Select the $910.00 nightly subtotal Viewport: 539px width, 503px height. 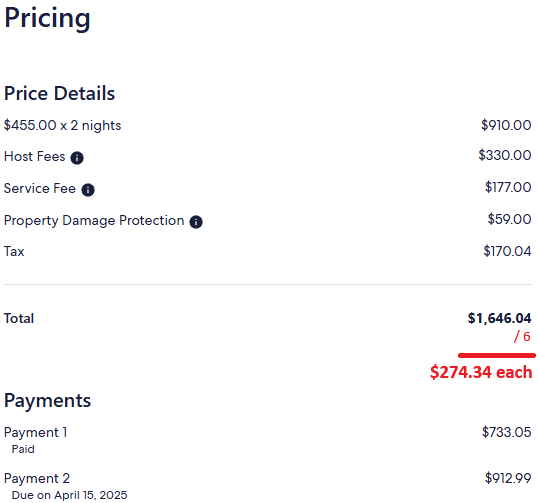[506, 125]
